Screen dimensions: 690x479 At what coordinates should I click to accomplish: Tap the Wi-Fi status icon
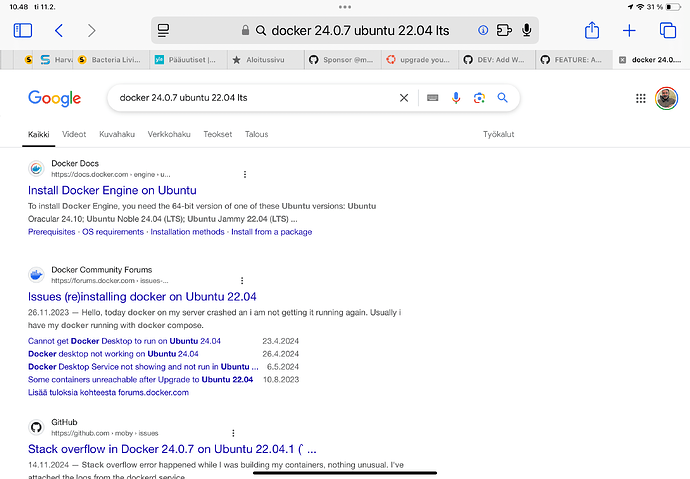[x=640, y=7]
